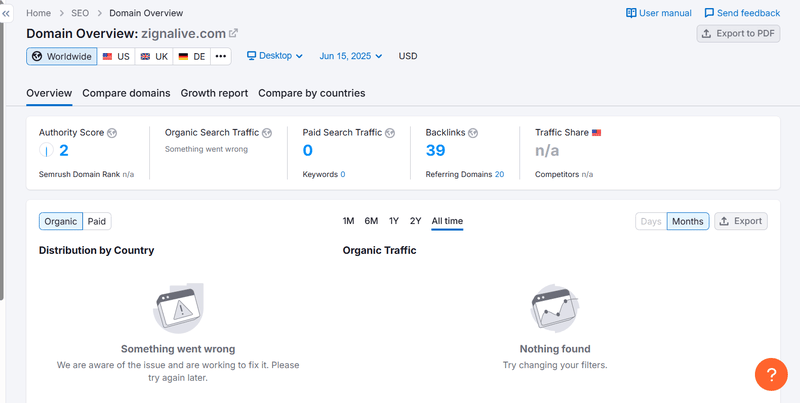
Task: Click the globe icon next to Authority Score
Action: tap(112, 133)
